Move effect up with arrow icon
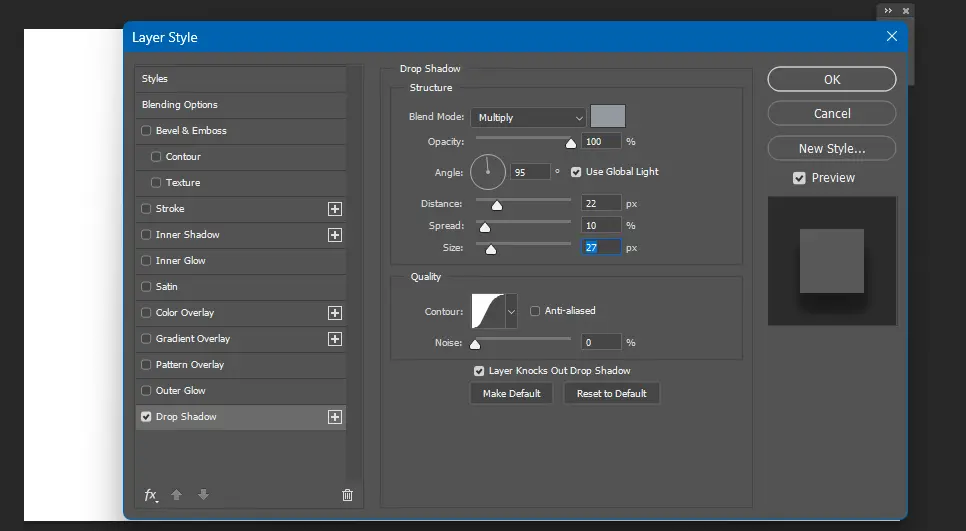Viewport: 966px width, 531px height. click(x=176, y=495)
